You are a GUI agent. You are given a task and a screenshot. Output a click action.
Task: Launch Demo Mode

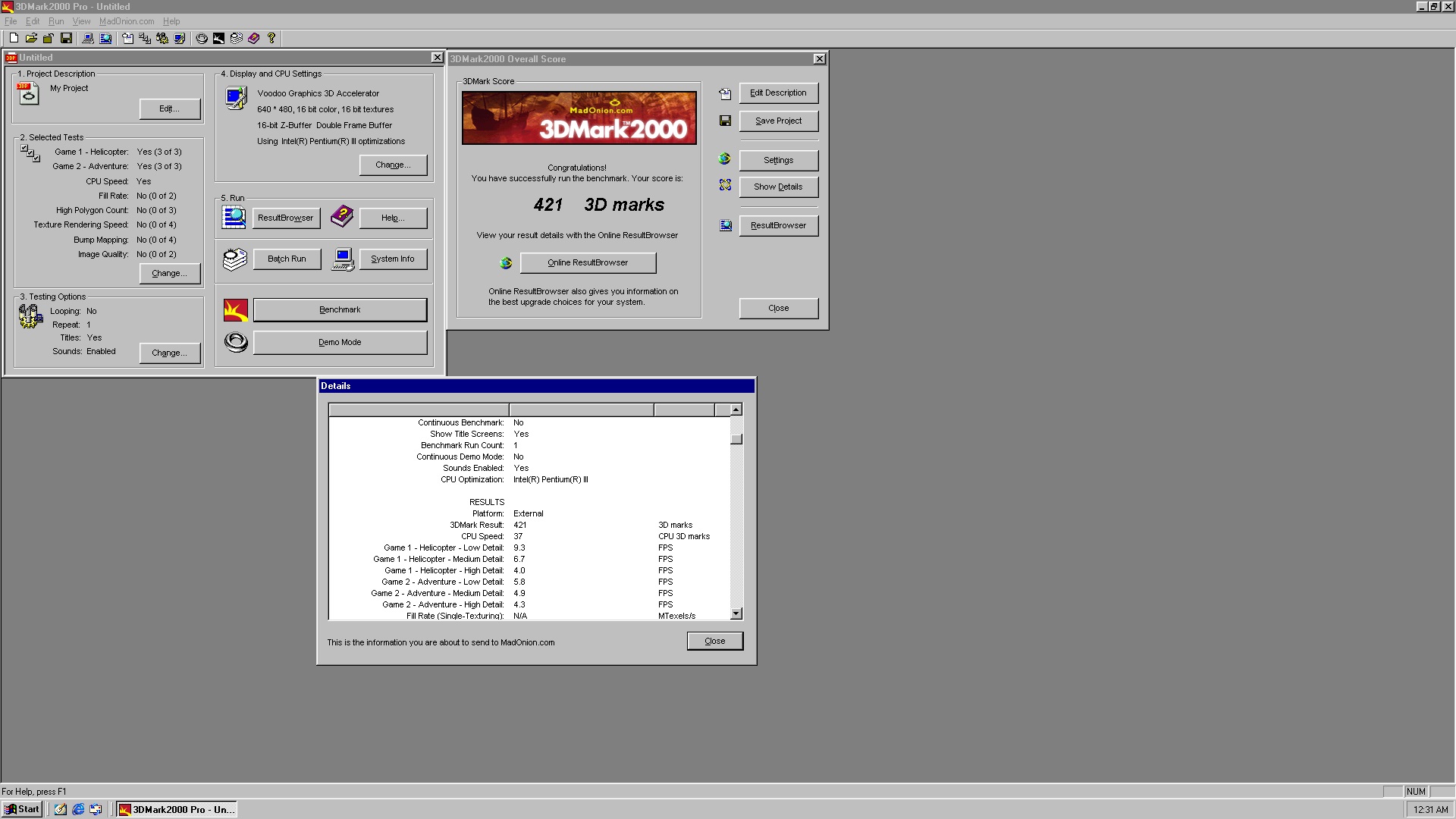coord(340,343)
